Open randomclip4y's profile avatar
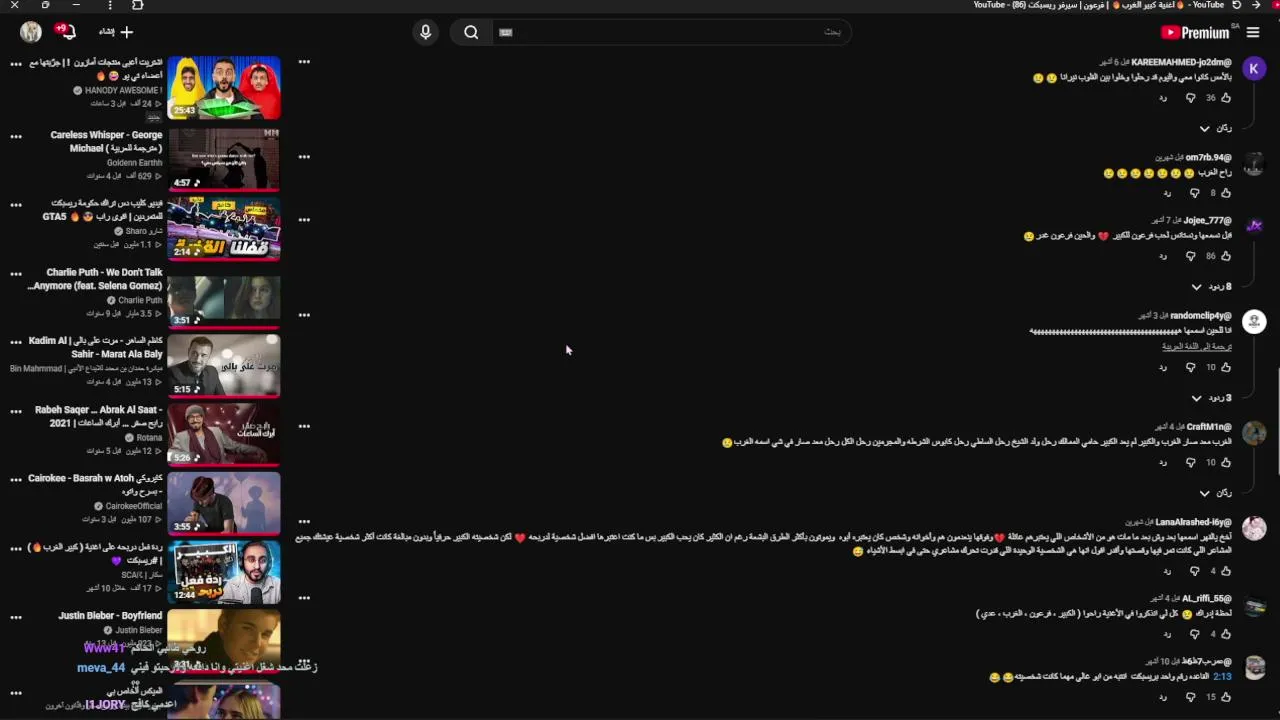This screenshot has height=720, width=1280. point(1254,321)
